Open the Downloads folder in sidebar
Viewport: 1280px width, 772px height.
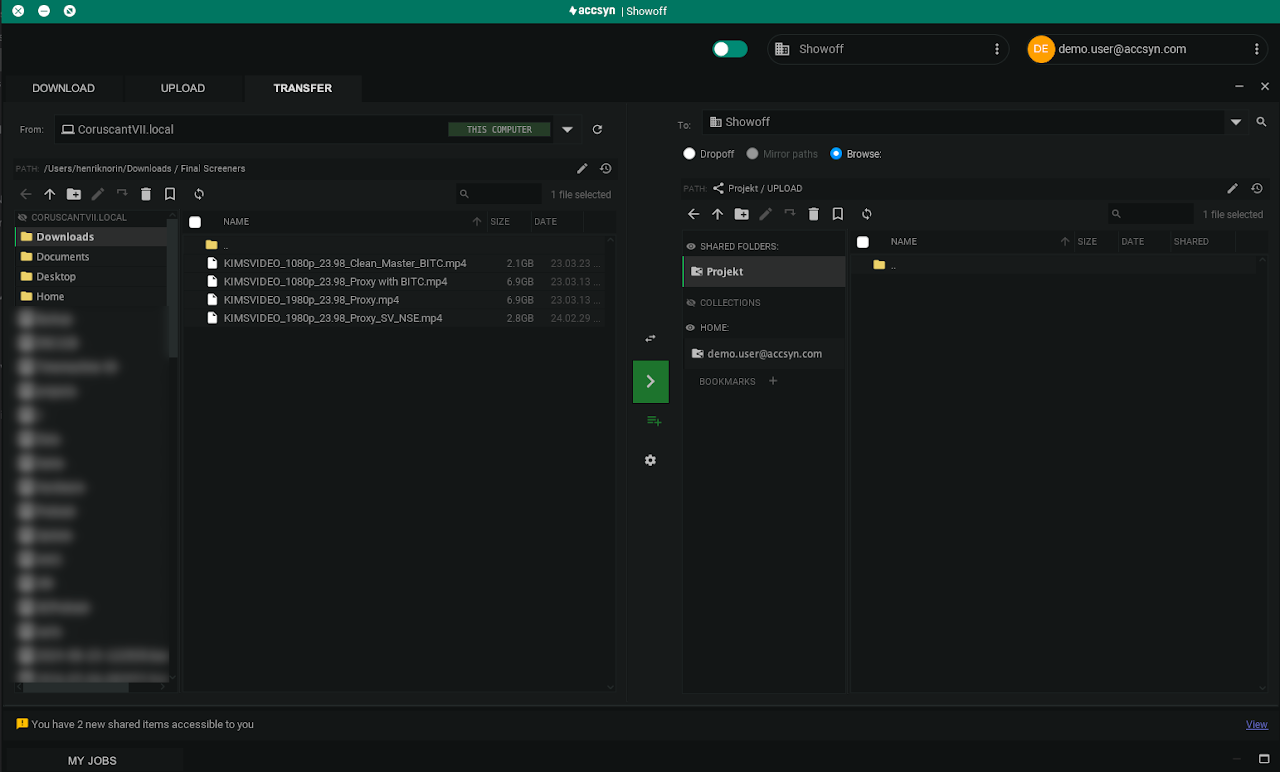[92, 237]
